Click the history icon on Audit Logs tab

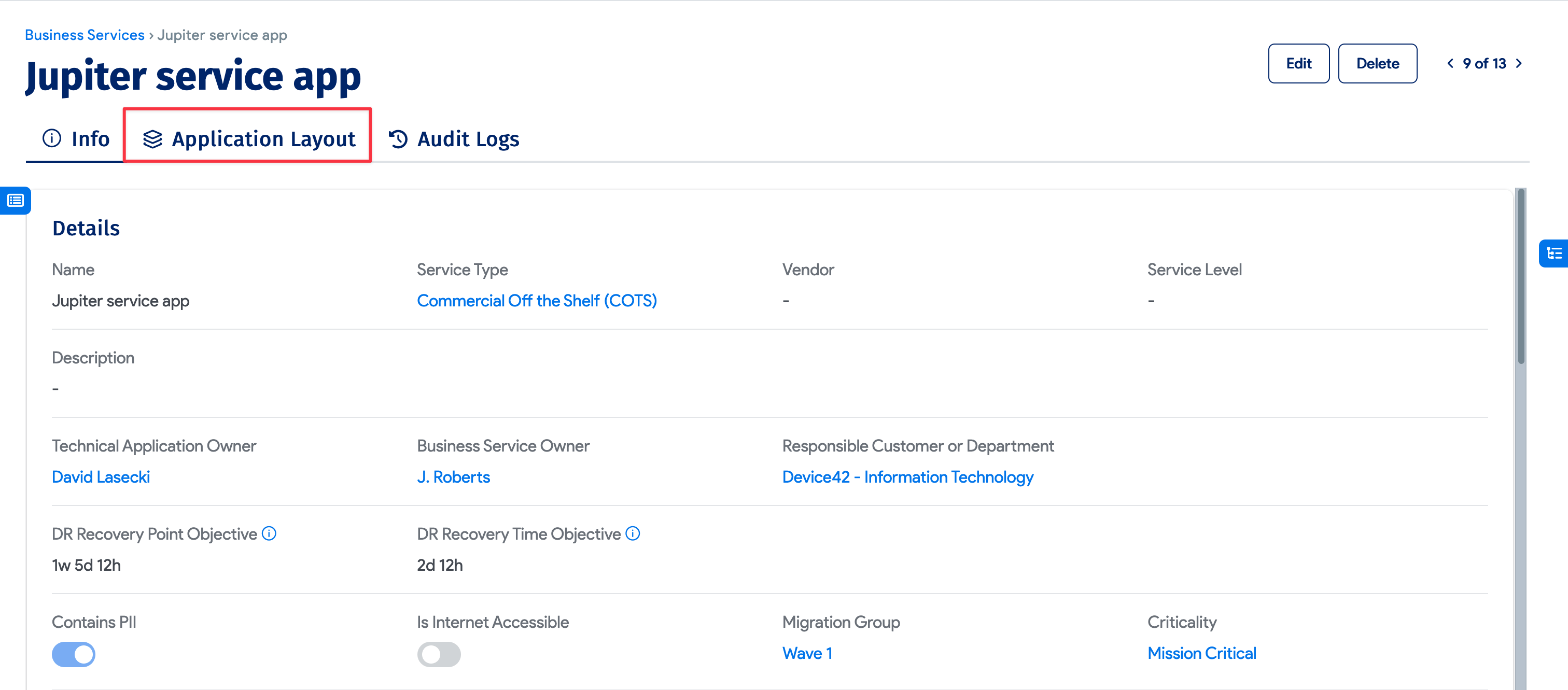coord(398,139)
